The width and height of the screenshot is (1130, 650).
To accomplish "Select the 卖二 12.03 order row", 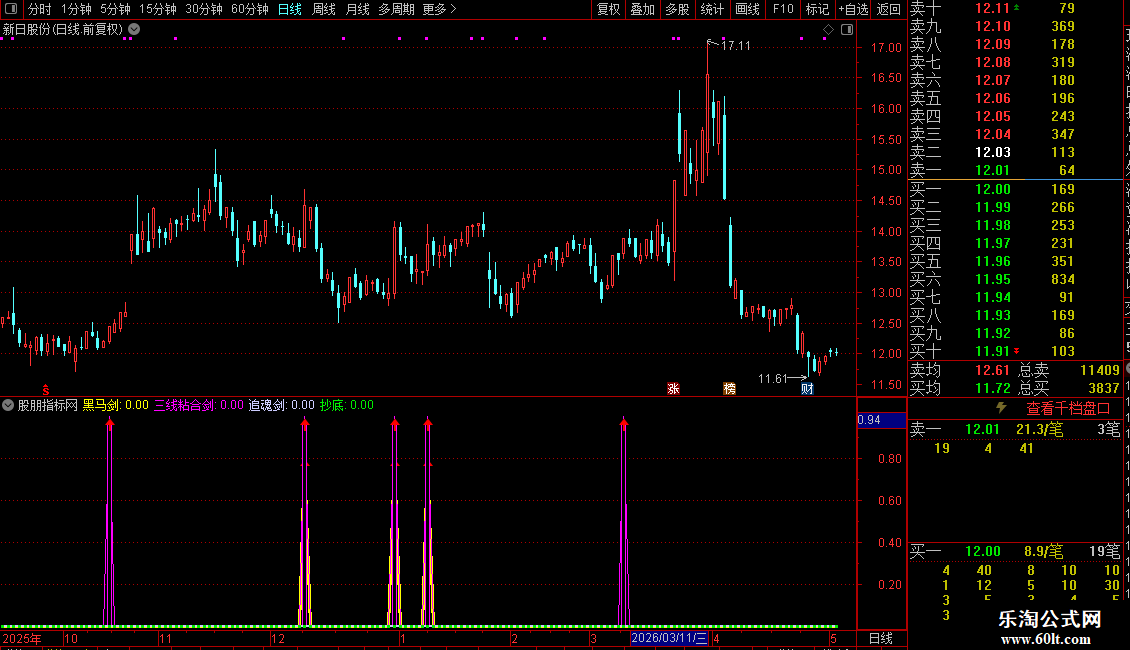I will coord(1015,152).
